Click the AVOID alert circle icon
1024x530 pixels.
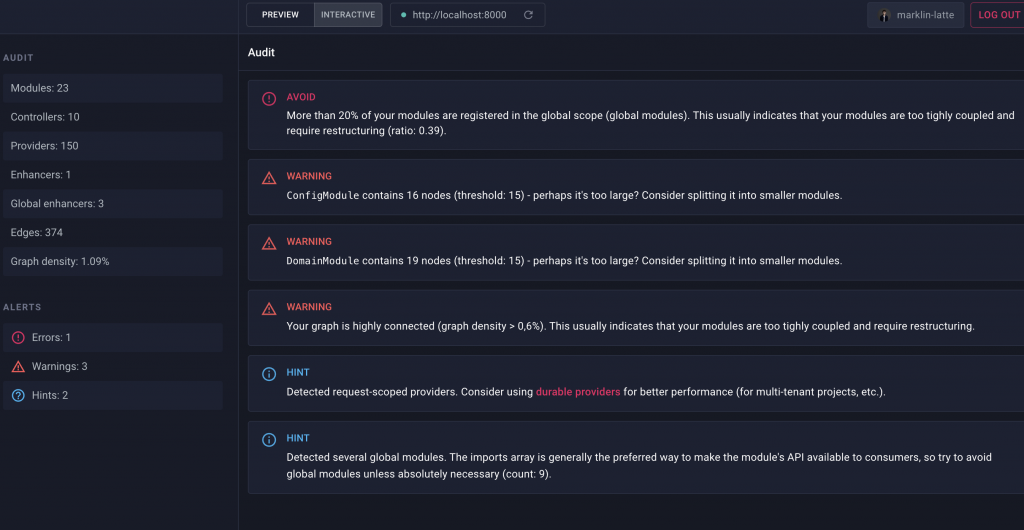pyautogui.click(x=269, y=98)
